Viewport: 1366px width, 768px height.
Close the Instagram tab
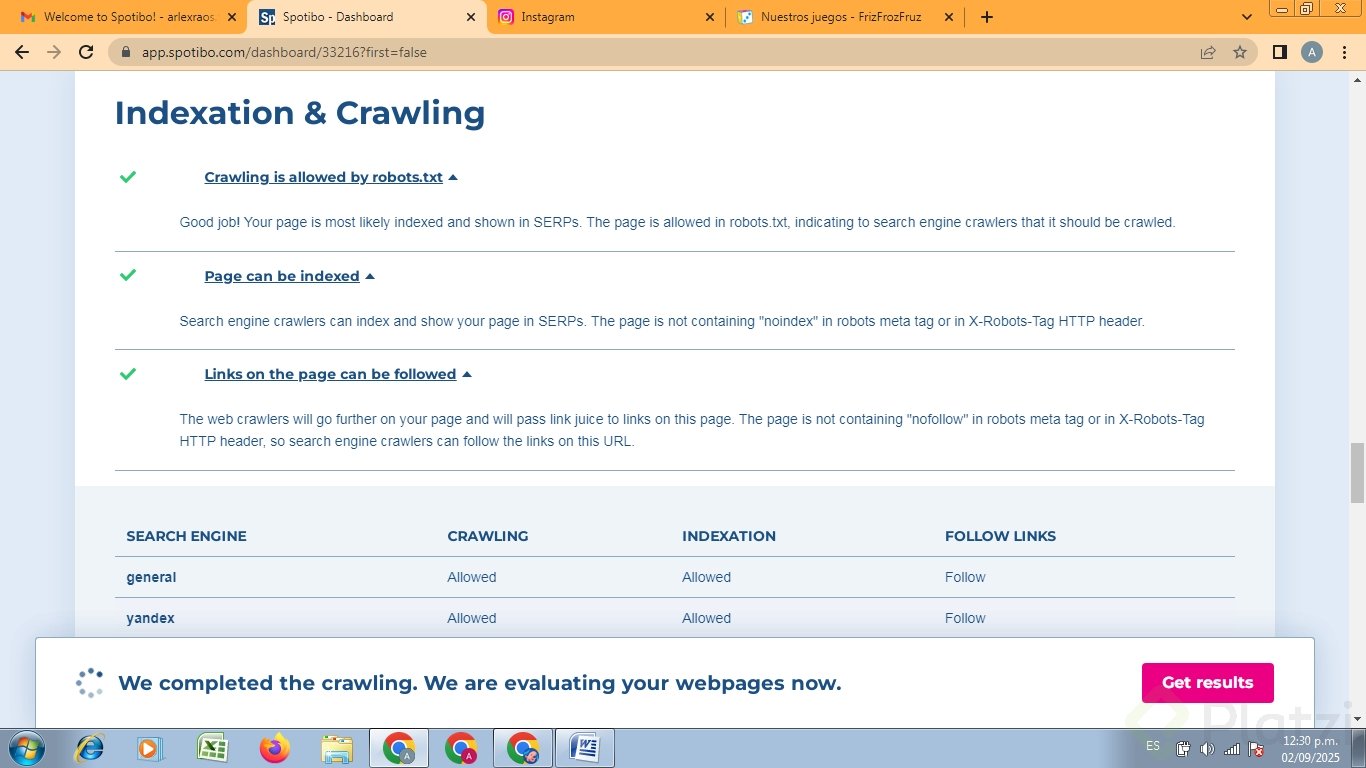click(710, 17)
